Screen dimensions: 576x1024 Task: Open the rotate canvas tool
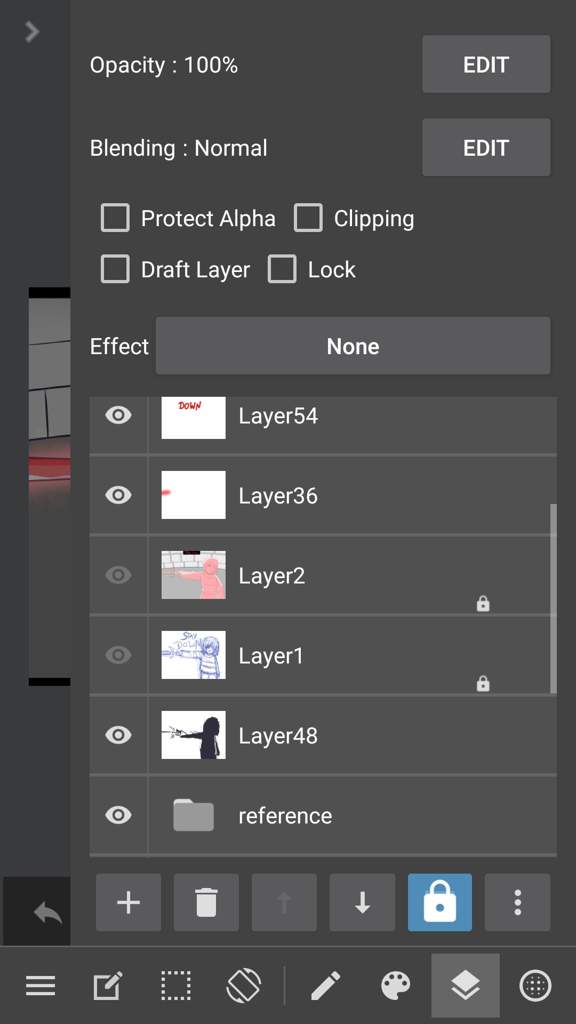pos(244,985)
